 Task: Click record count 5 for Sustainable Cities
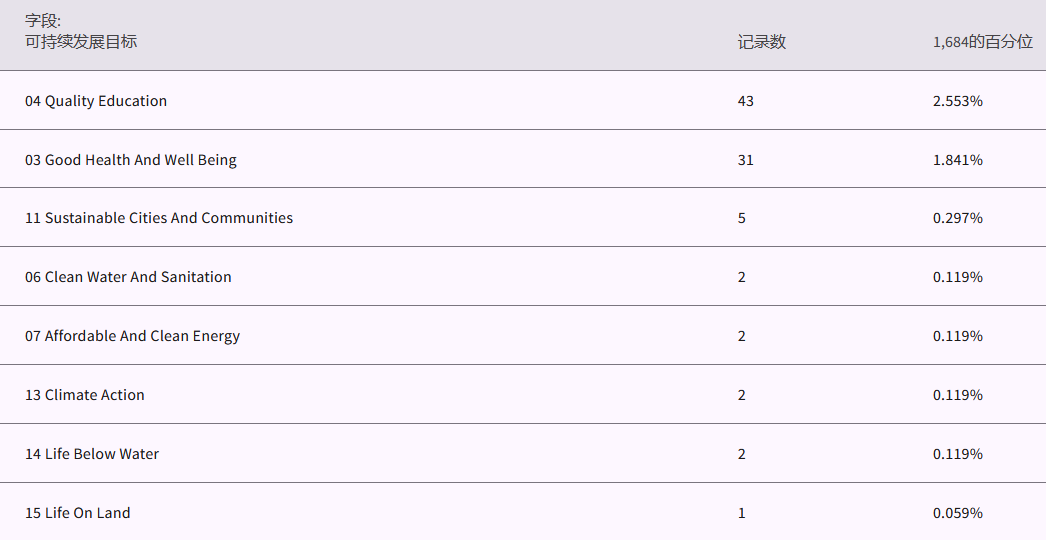click(x=742, y=218)
